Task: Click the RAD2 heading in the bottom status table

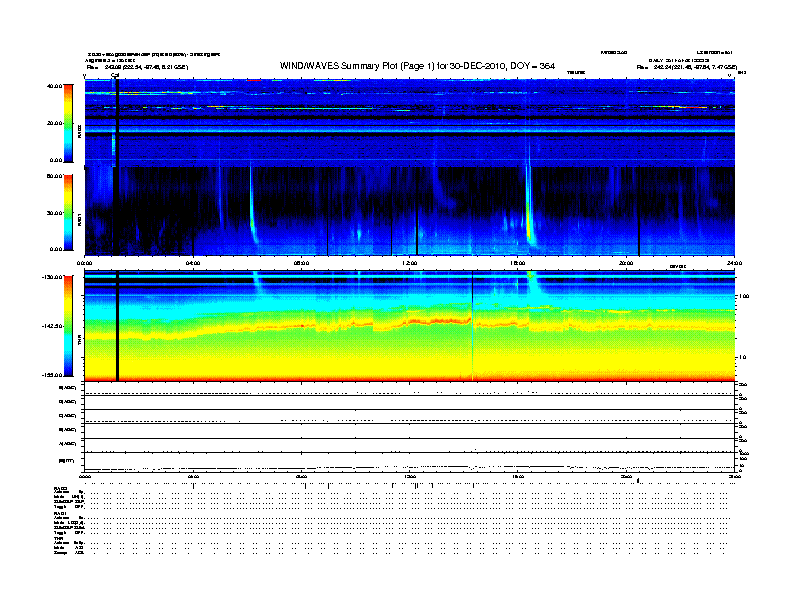Action: [60, 488]
